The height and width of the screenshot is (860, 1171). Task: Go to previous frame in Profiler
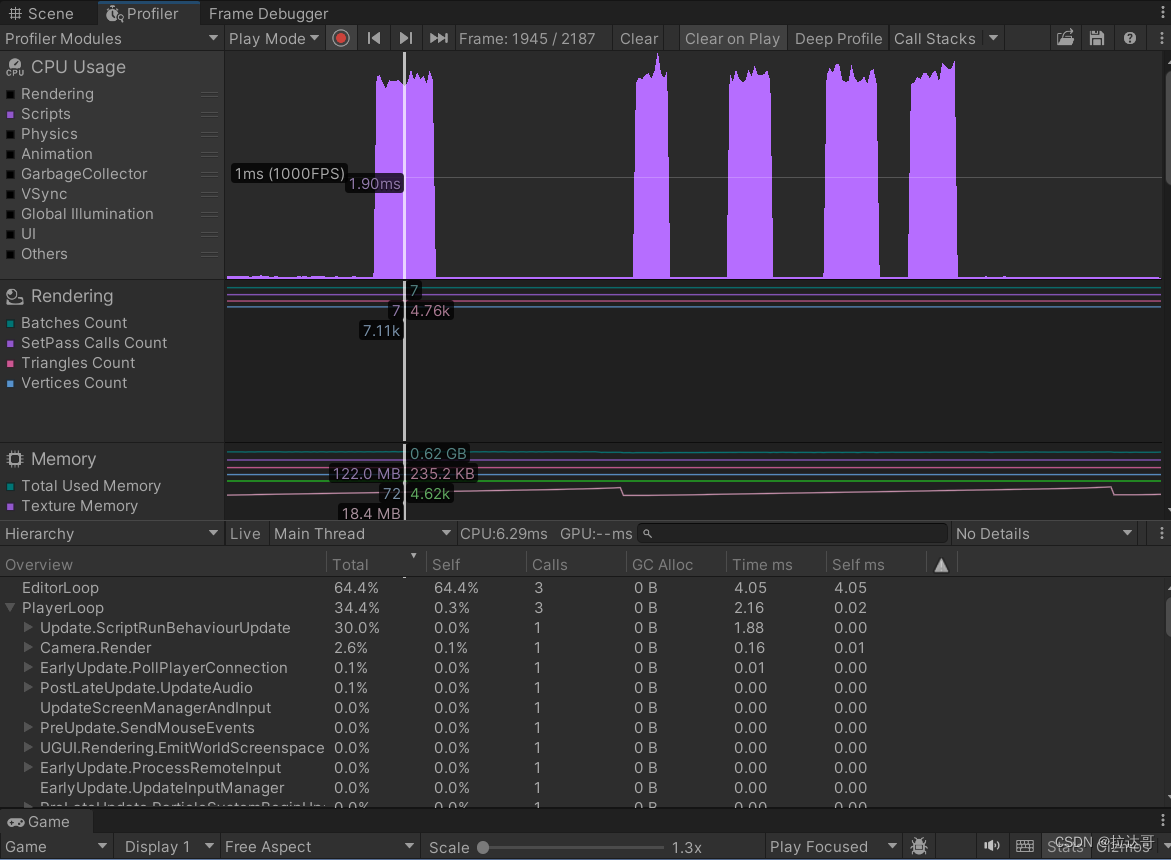374,38
